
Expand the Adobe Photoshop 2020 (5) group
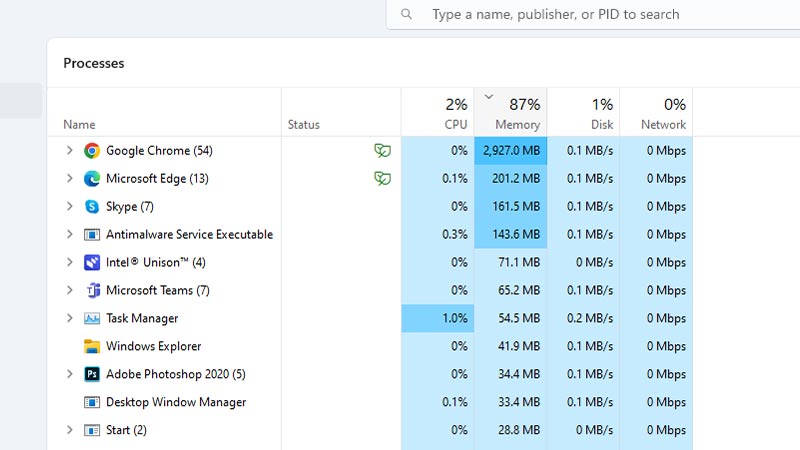[x=69, y=374]
